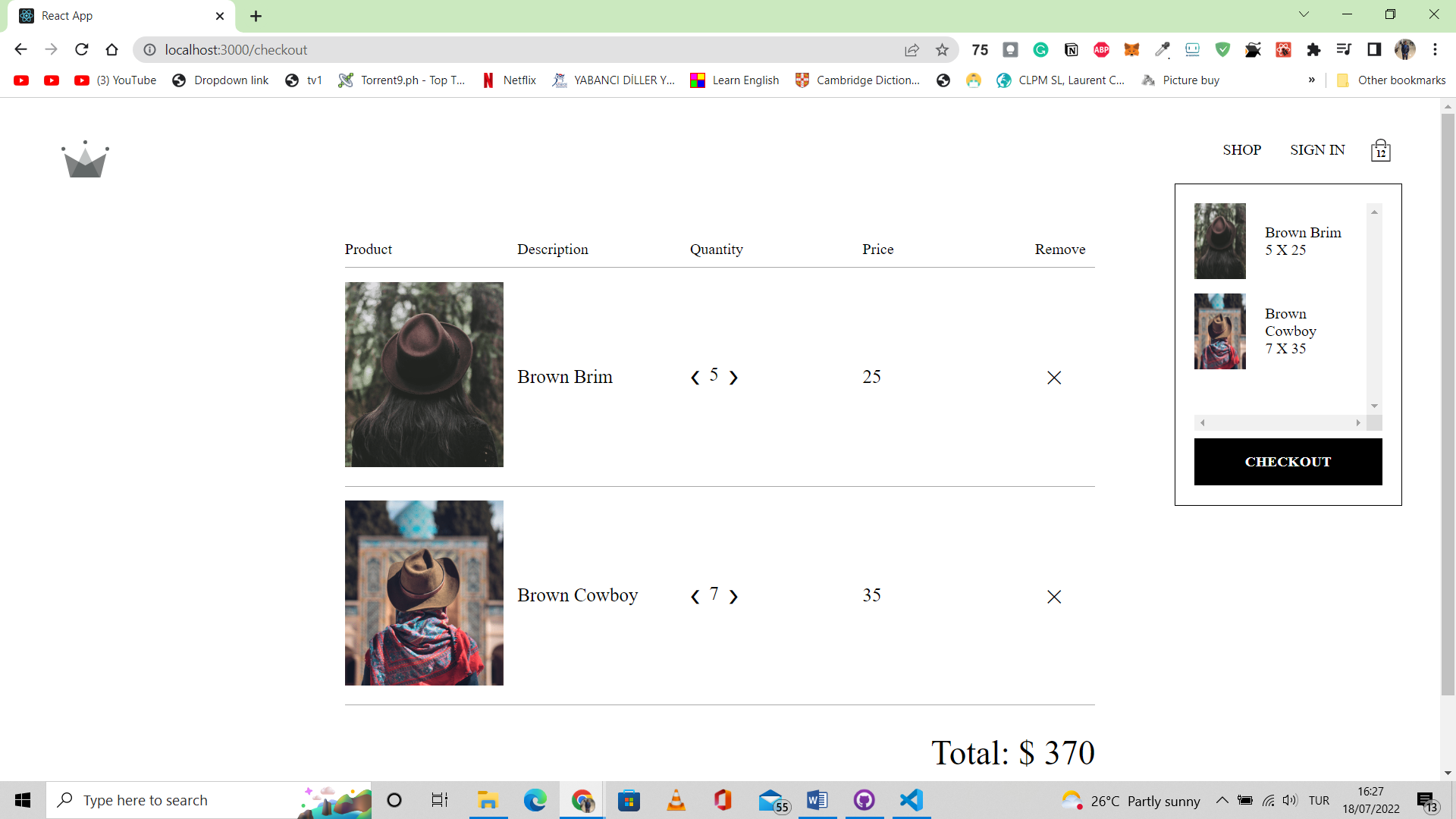Viewport: 1456px width, 819px height.
Task: Open the Notion extension icon
Action: 1071,50
